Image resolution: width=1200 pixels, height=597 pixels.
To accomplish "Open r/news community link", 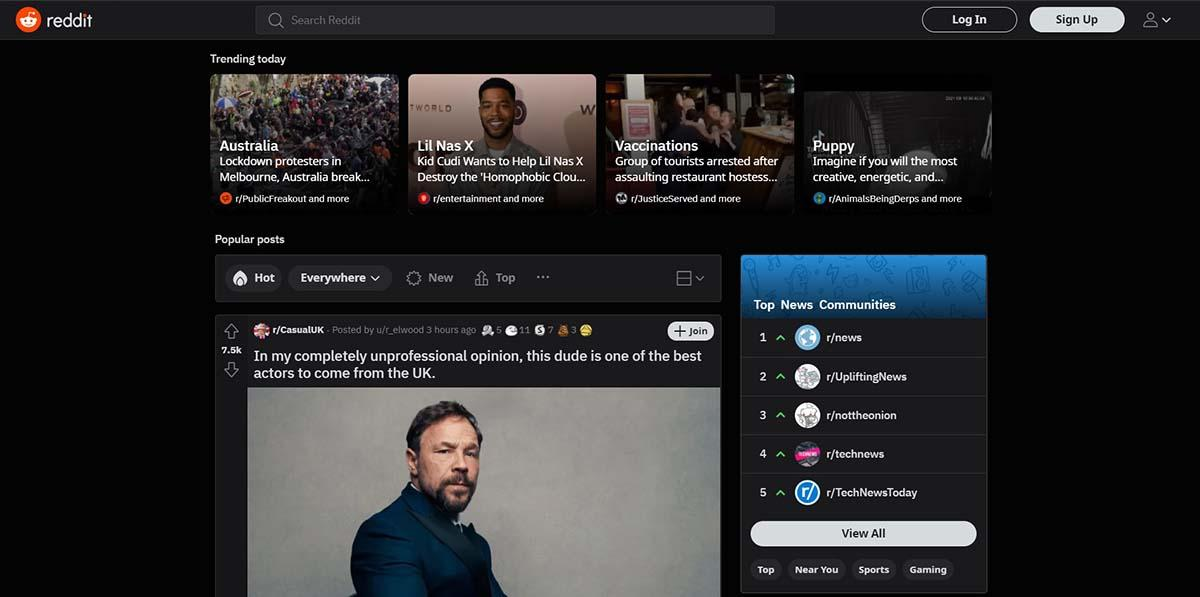I will (x=844, y=338).
